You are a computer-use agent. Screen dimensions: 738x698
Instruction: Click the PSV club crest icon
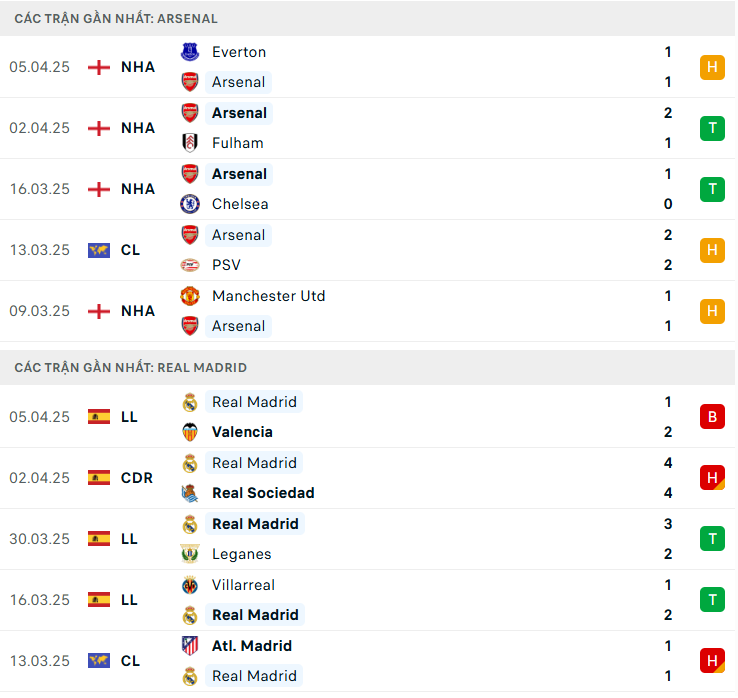190,265
